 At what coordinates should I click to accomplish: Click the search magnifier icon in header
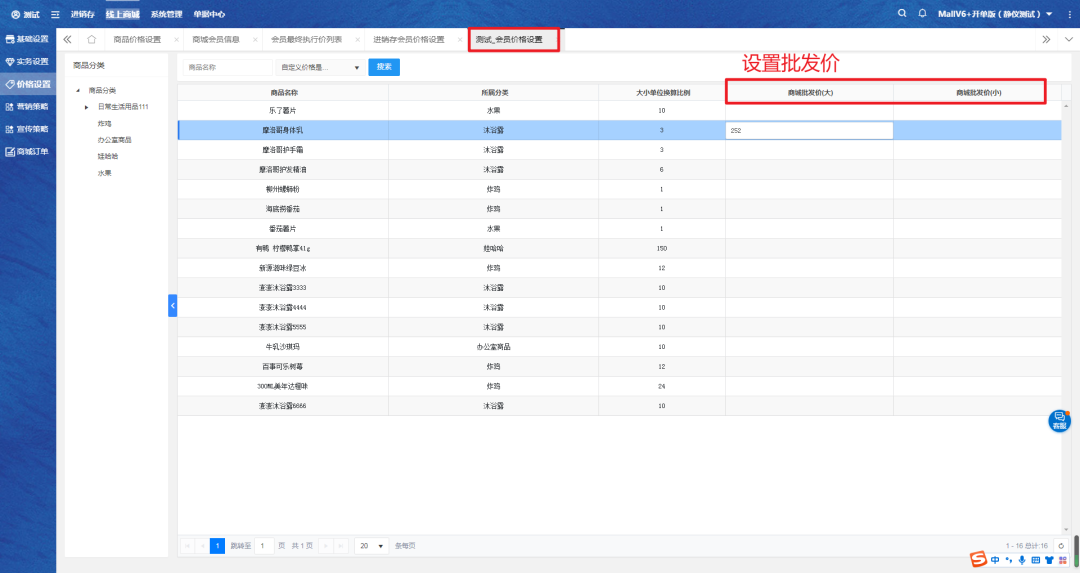click(902, 14)
